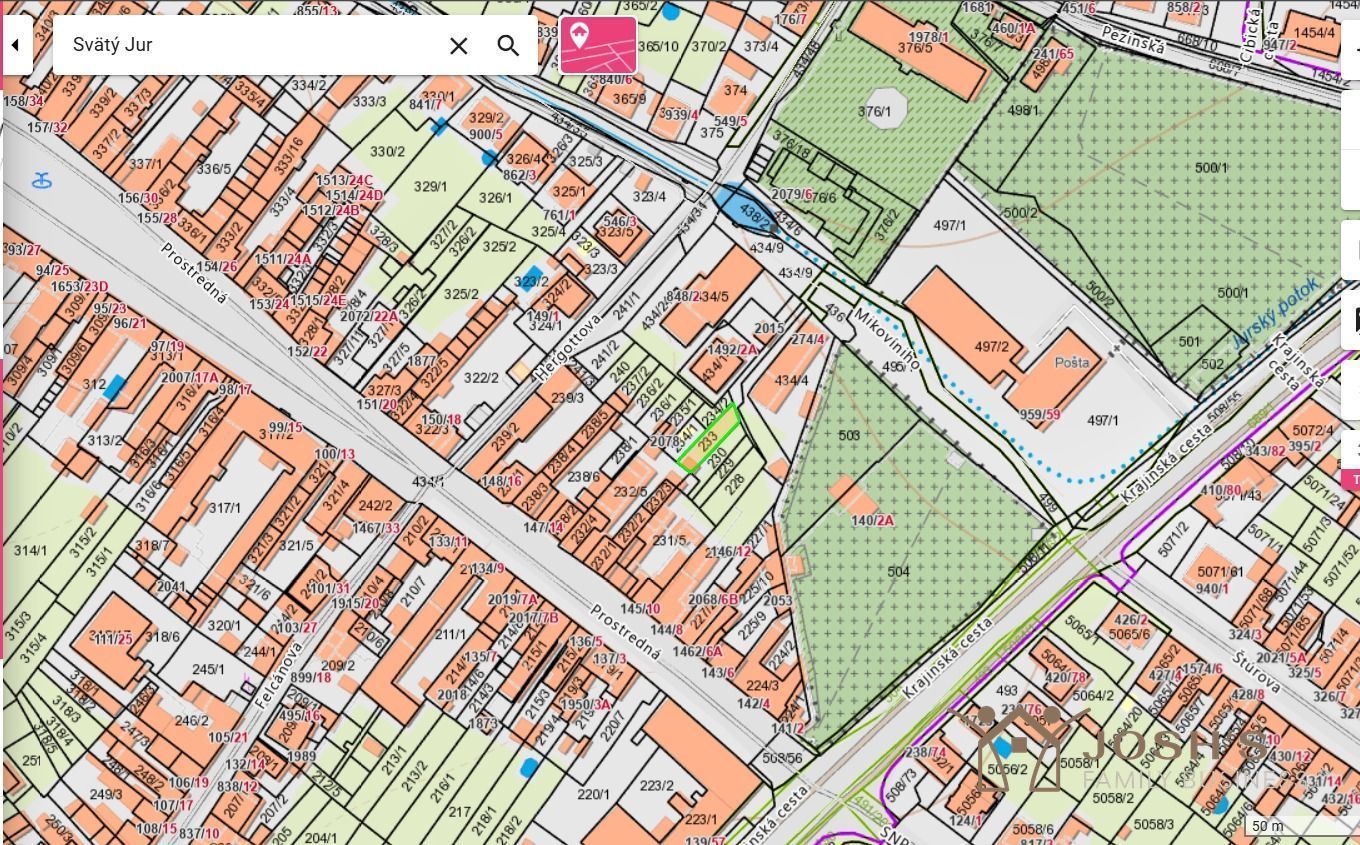This screenshot has height=845, width=1360.
Task: Select parcel 498/1
Action: click(x=1023, y=110)
